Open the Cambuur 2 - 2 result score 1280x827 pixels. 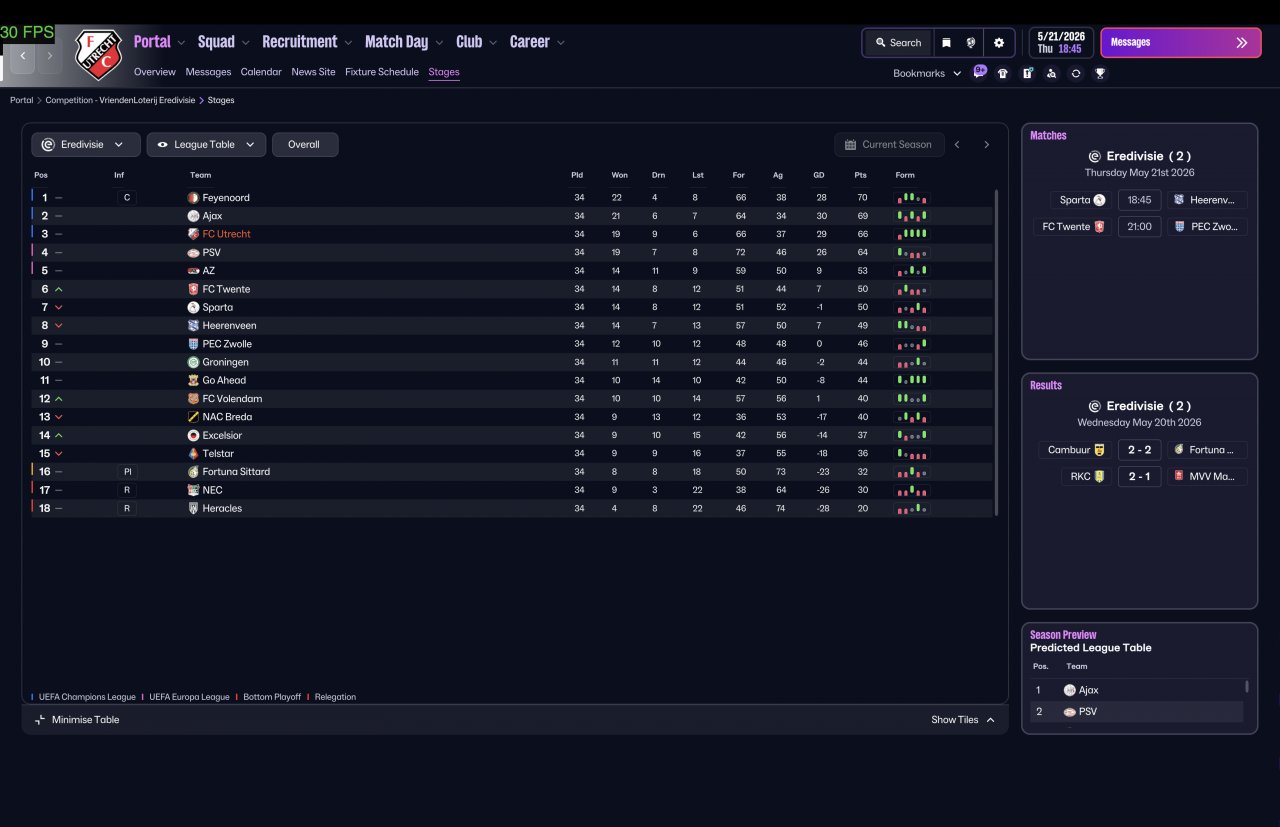tap(1139, 450)
